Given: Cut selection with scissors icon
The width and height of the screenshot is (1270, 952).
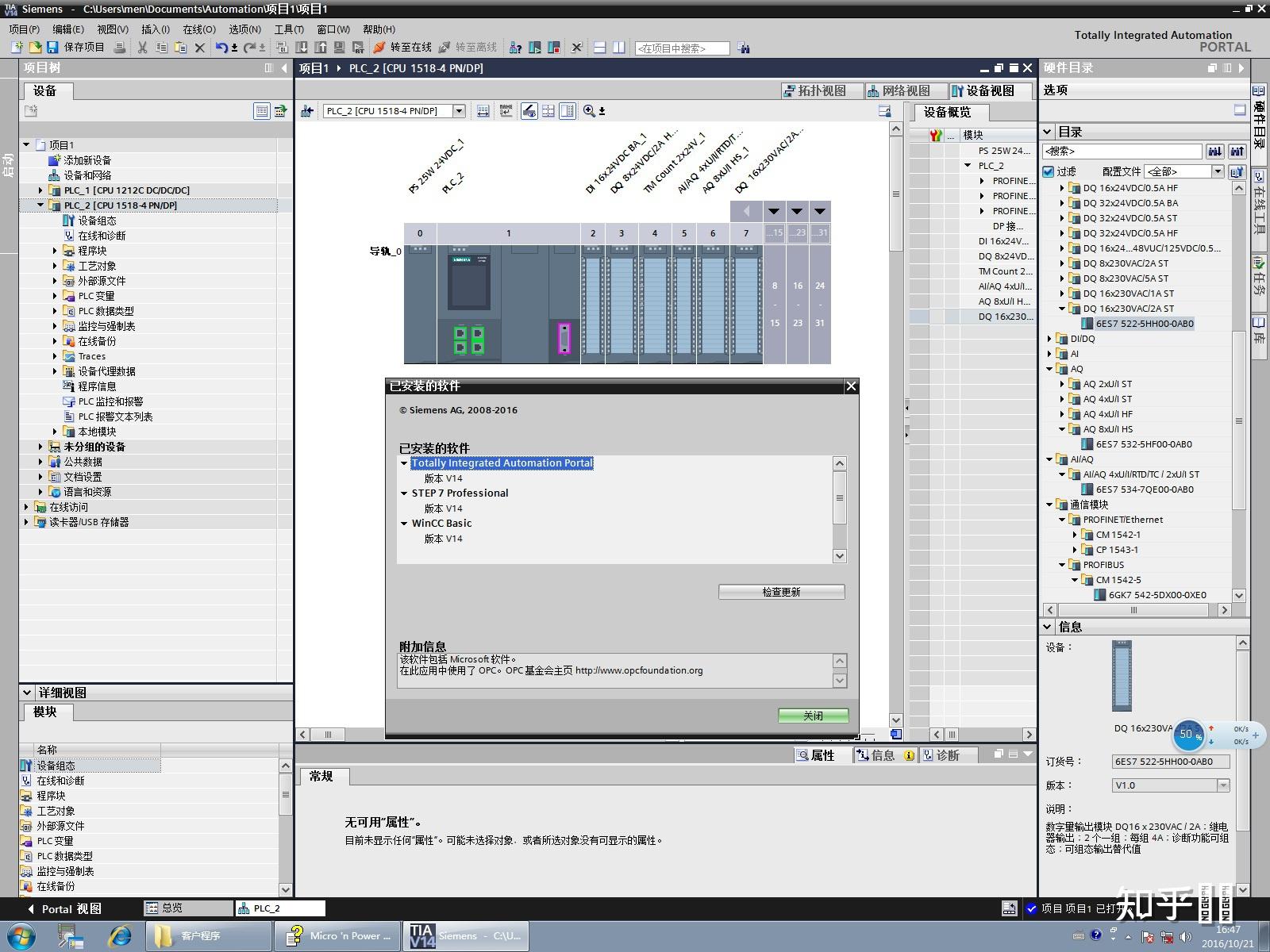Looking at the screenshot, I should click(x=142, y=48).
